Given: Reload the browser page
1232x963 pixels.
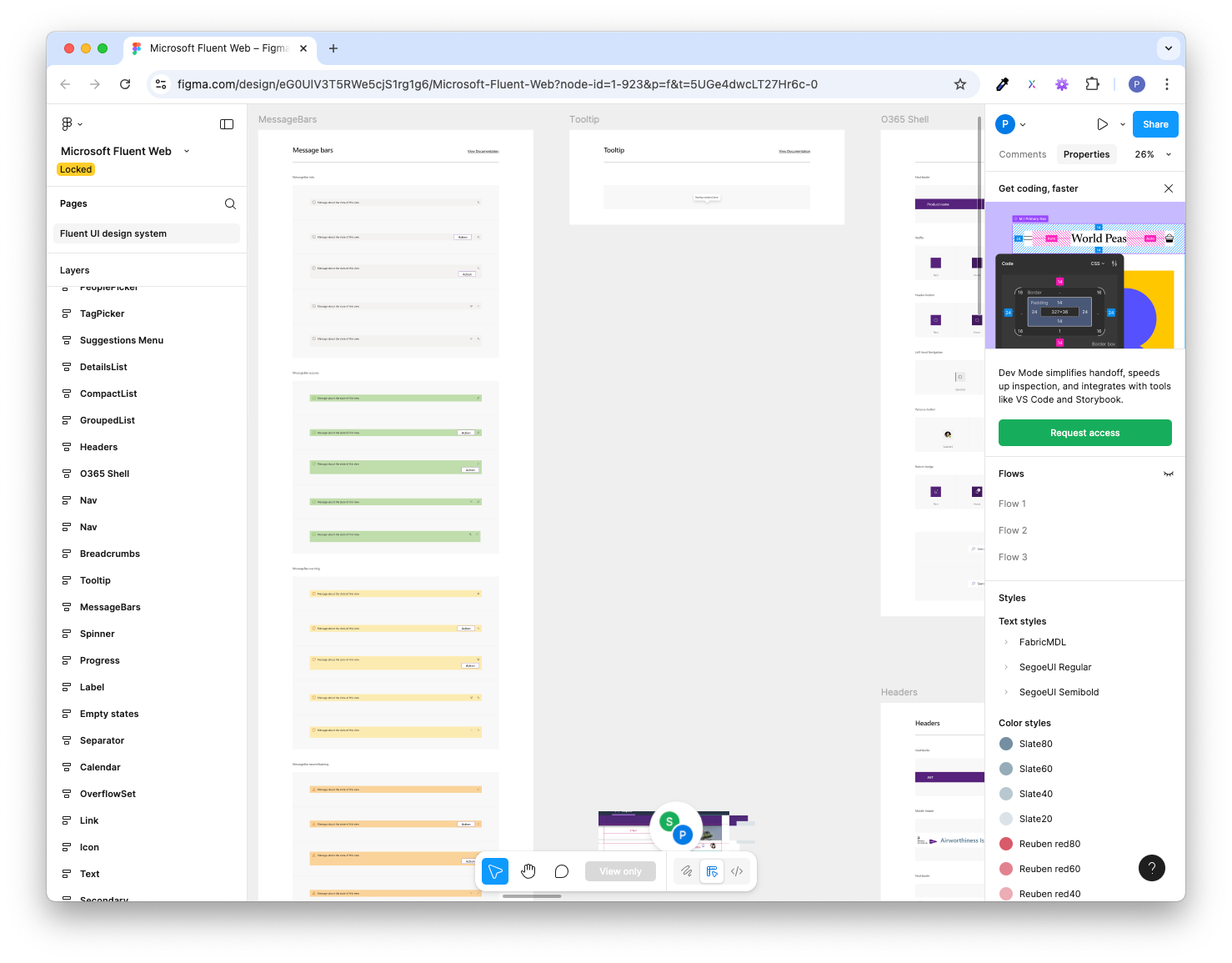Looking at the screenshot, I should (x=125, y=84).
